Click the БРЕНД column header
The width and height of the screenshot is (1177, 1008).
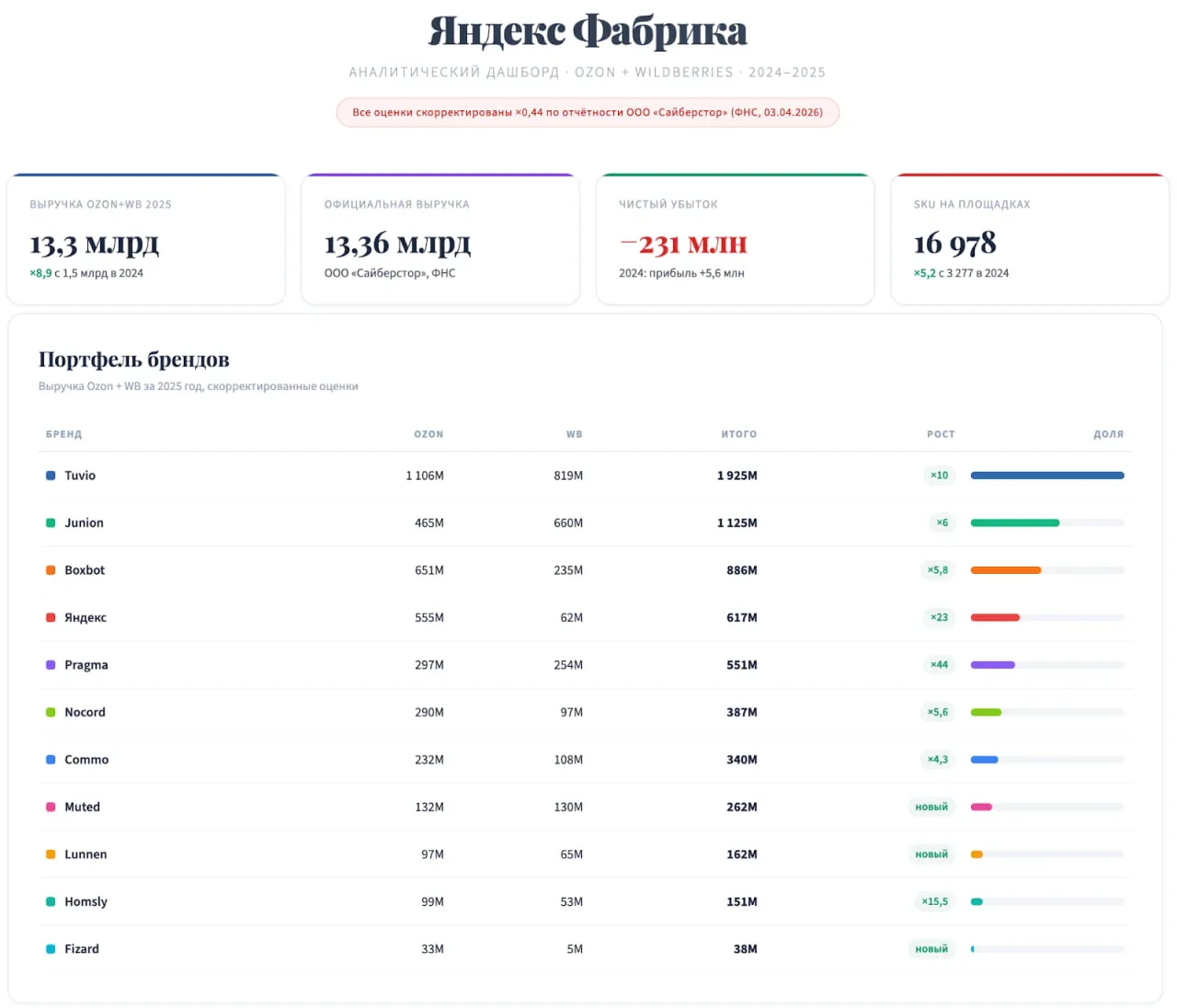coord(64,434)
